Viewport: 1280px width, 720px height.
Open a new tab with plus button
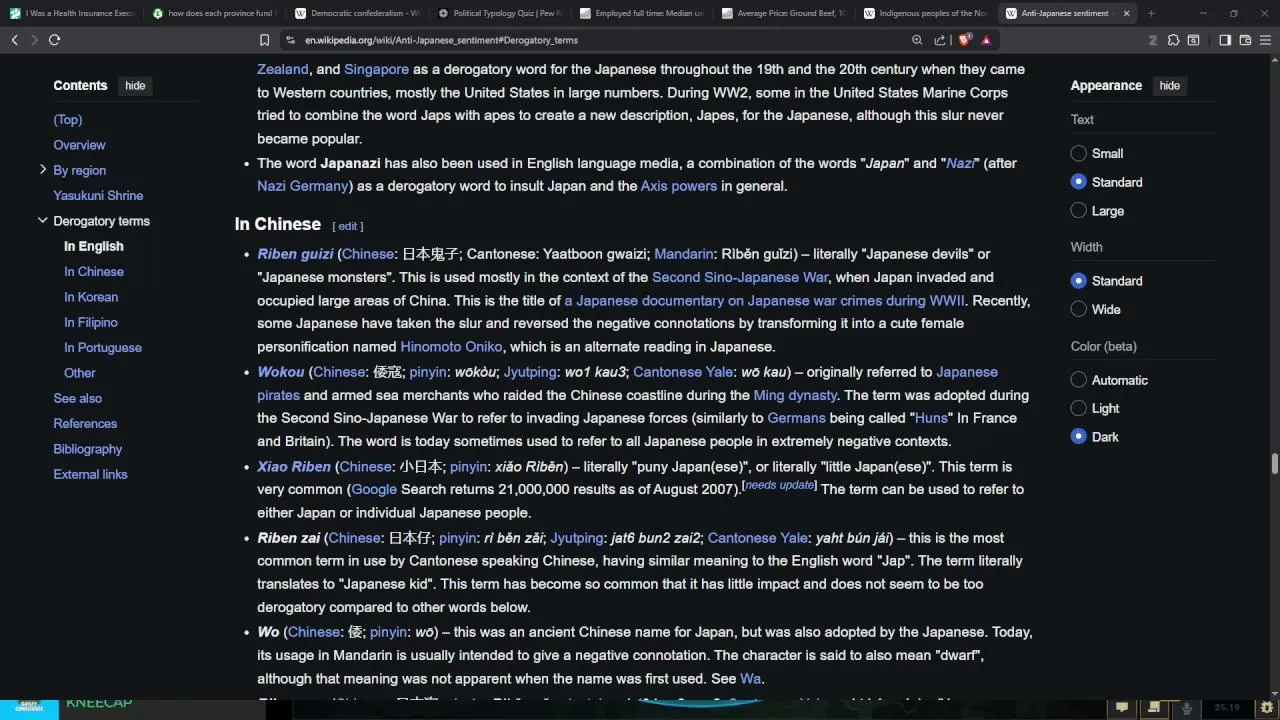(x=1151, y=13)
